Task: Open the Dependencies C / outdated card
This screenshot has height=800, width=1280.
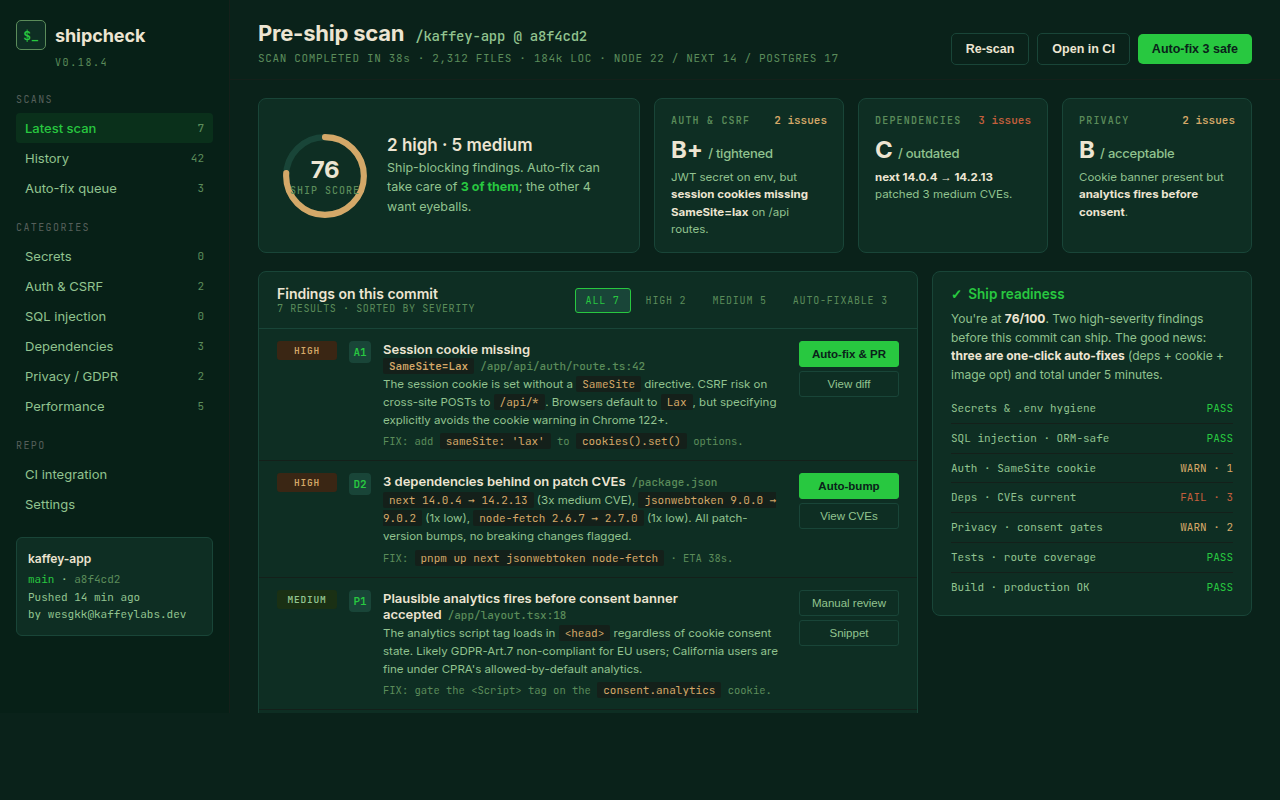Action: [x=953, y=175]
